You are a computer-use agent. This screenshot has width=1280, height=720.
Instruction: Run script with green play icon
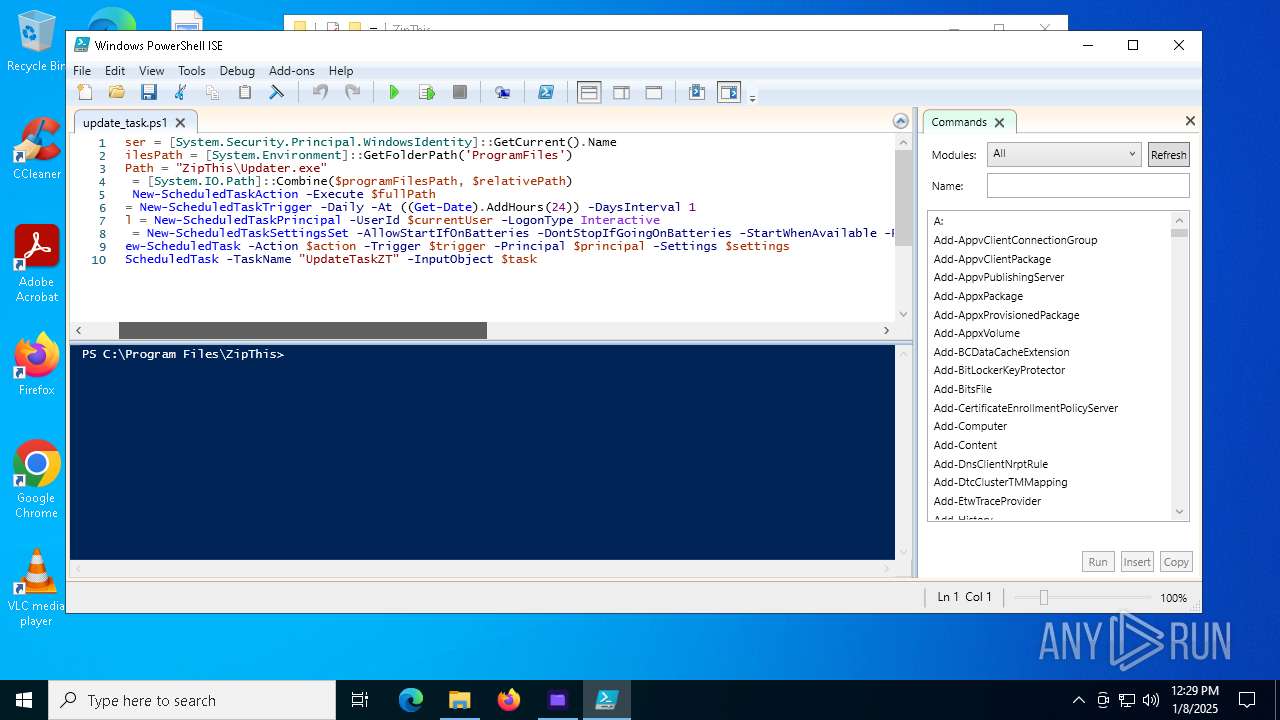point(394,92)
